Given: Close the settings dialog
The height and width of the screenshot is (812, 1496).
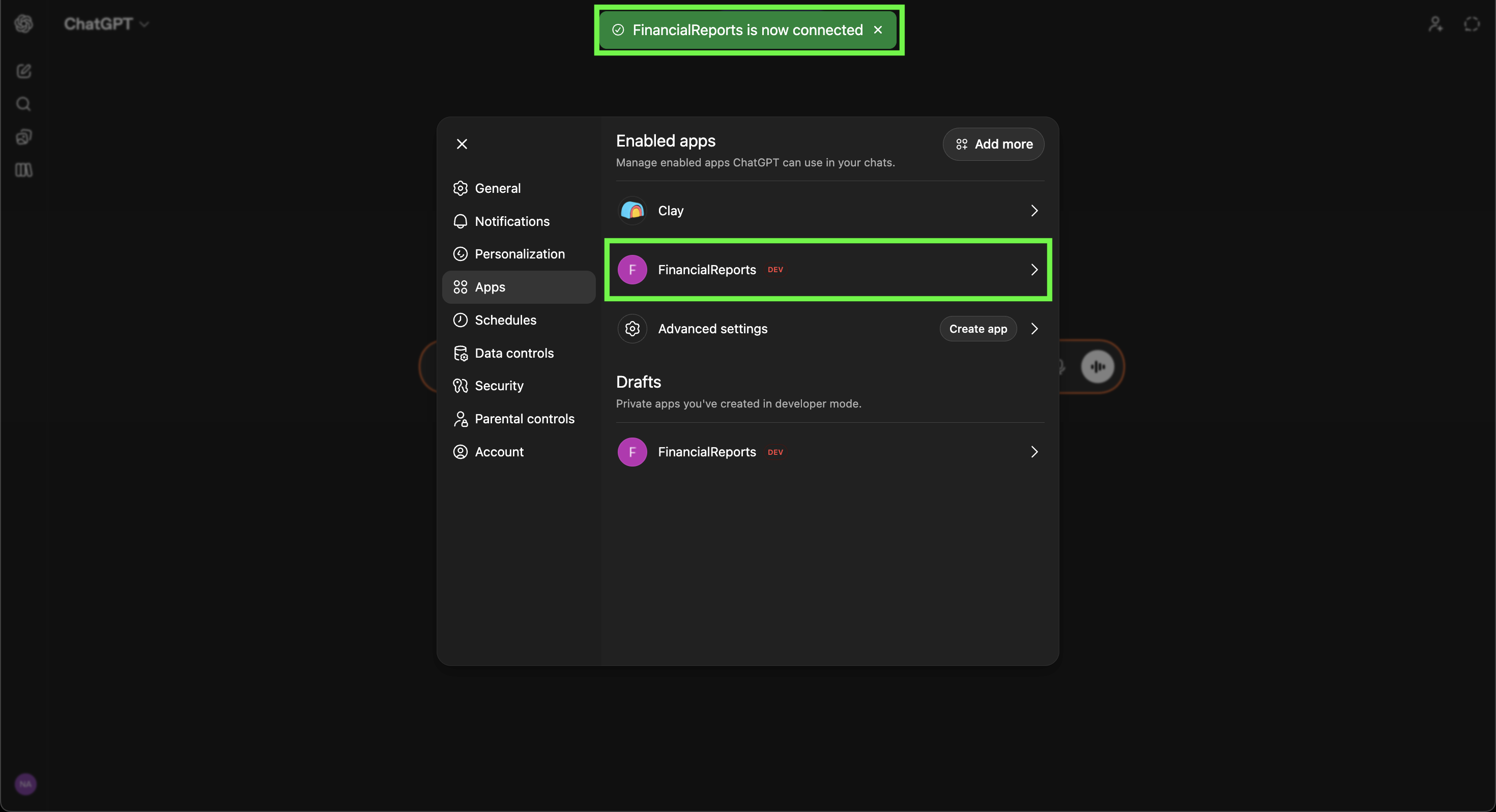Looking at the screenshot, I should point(462,144).
